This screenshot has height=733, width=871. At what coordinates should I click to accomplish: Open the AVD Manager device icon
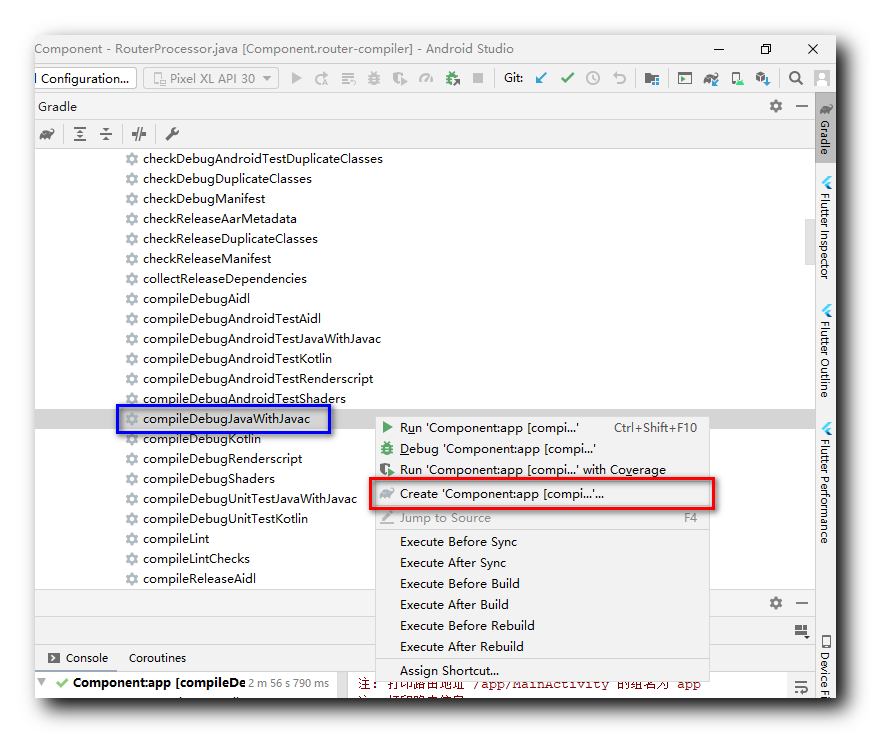(738, 78)
